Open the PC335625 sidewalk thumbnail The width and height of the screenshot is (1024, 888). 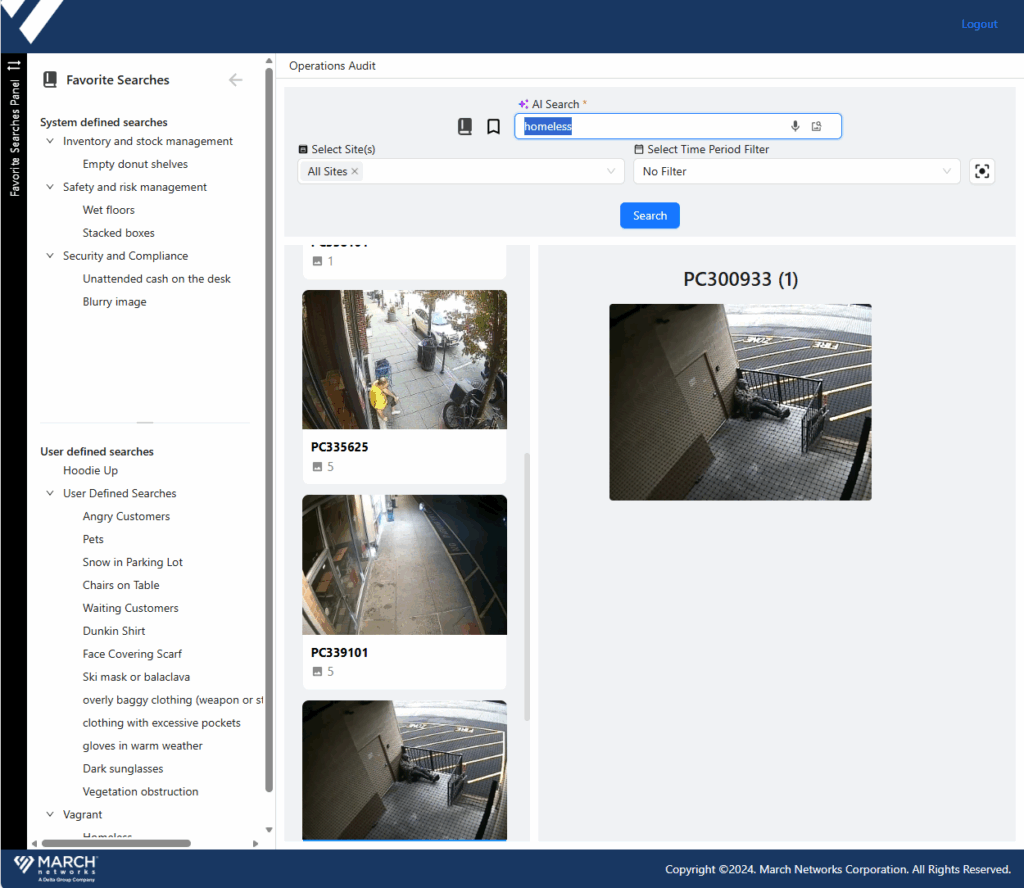click(x=404, y=360)
